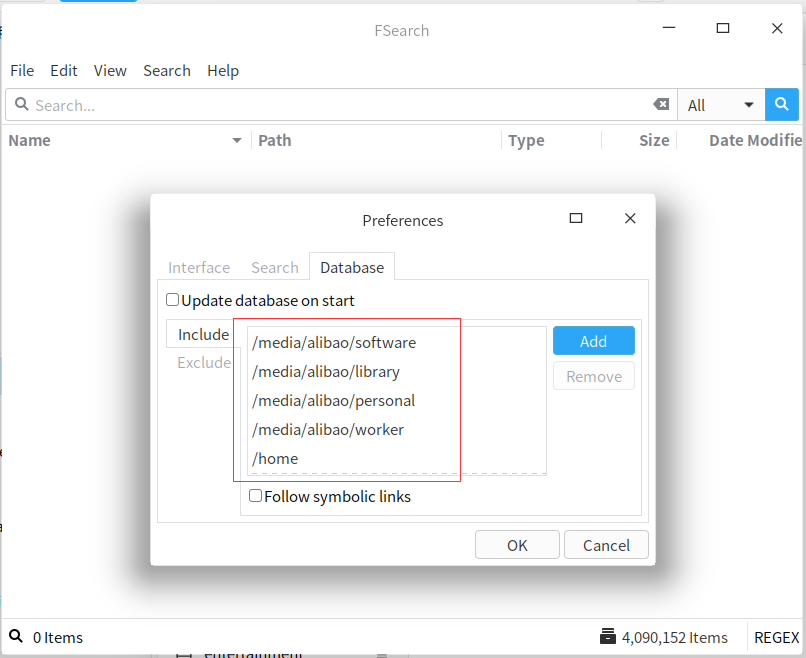Open the Edit menu

click(64, 70)
